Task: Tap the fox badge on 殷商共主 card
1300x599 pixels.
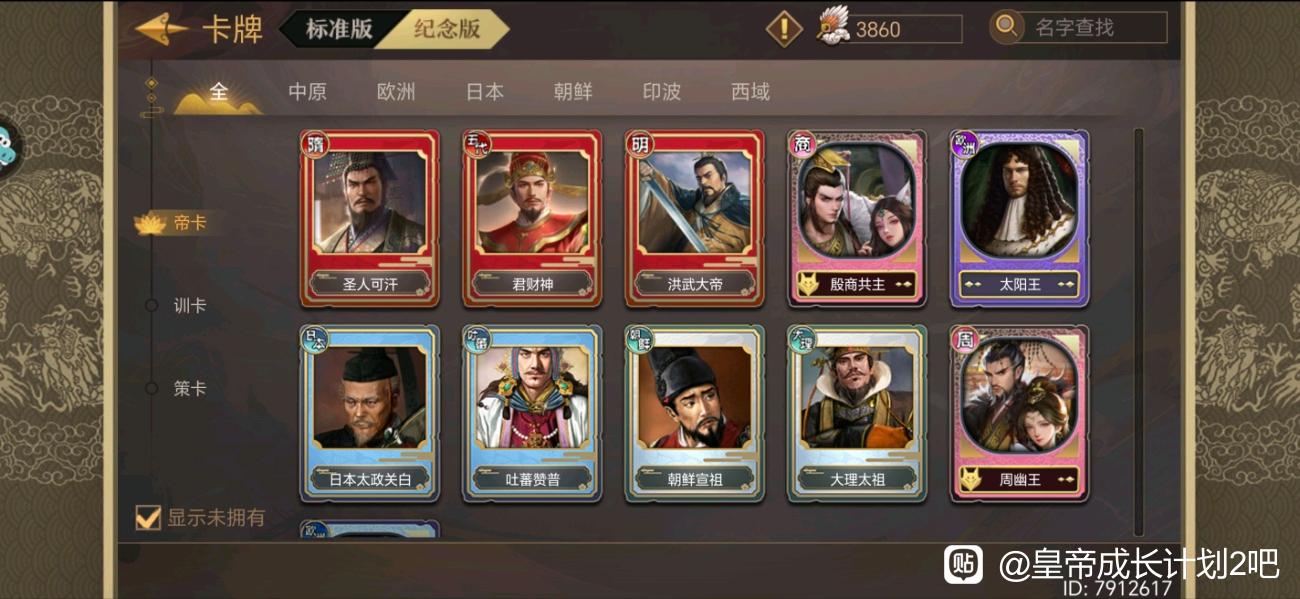Action: [808, 285]
